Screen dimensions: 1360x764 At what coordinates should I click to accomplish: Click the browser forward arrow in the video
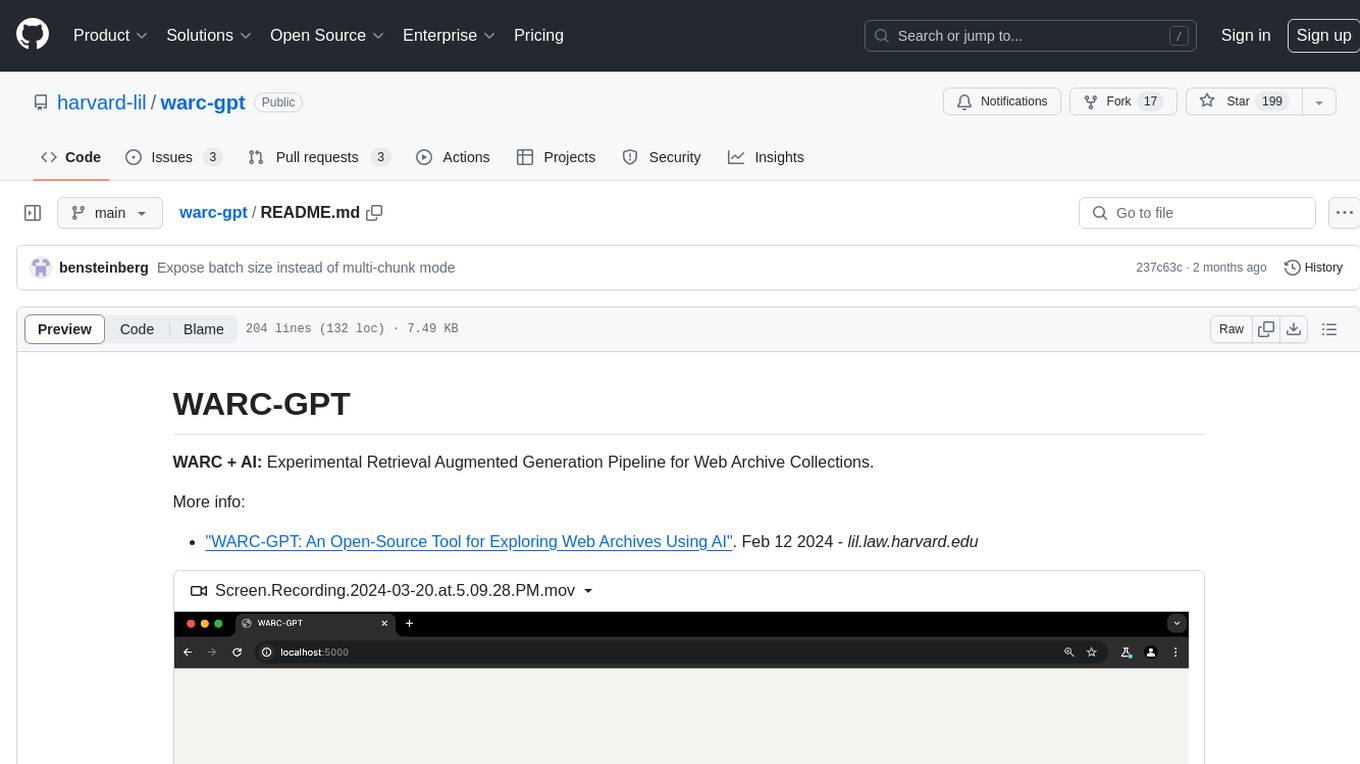[212, 652]
